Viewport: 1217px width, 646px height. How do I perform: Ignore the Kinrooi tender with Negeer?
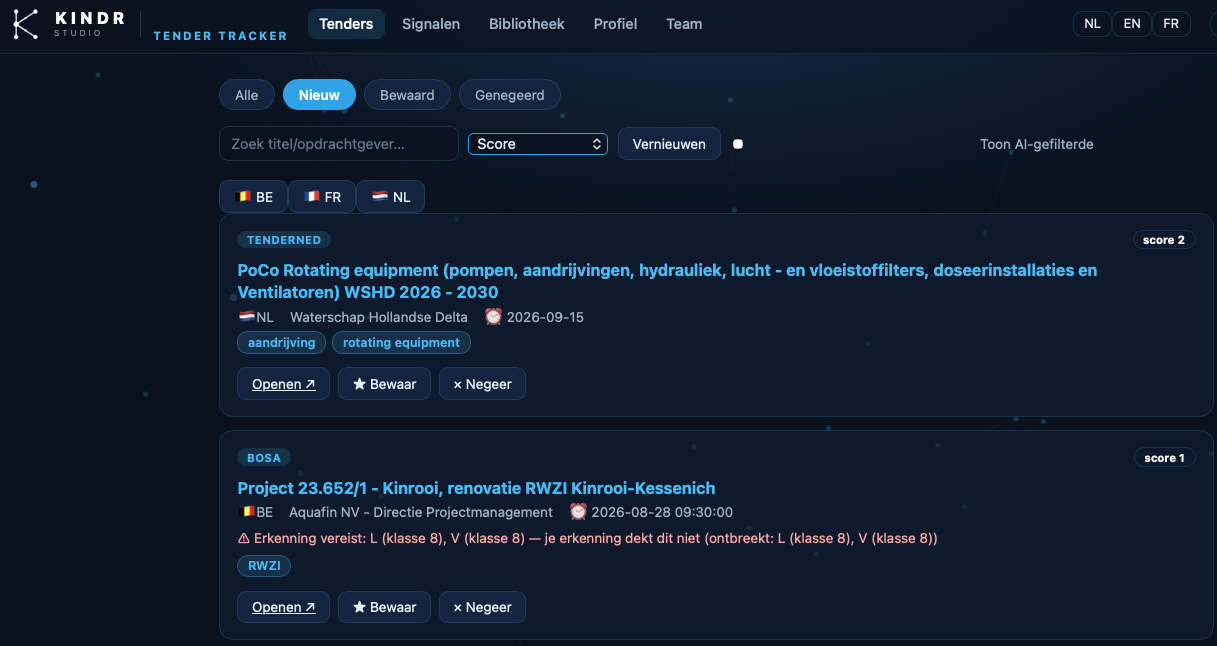[x=482, y=607]
